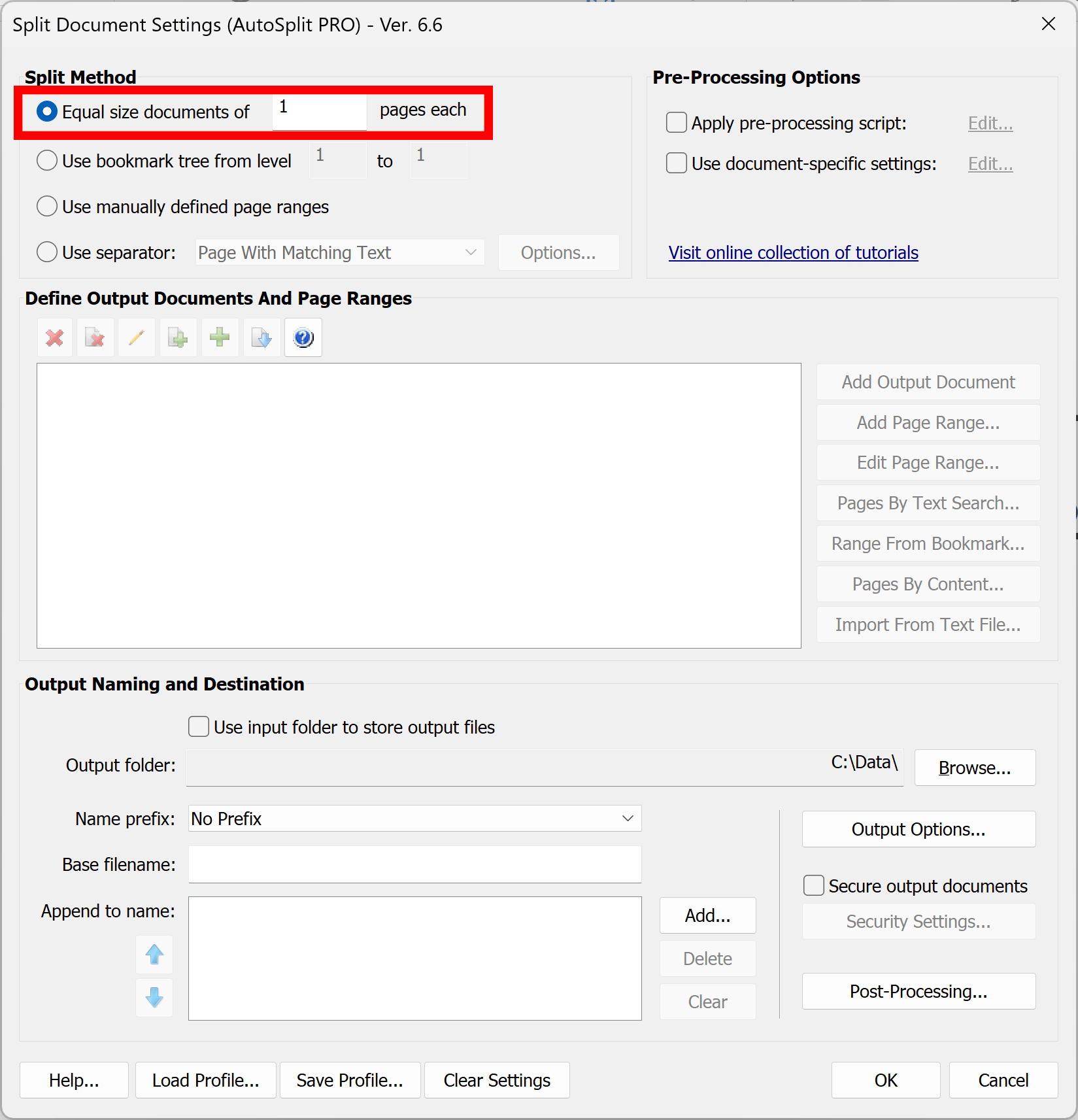
Task: Click Edit Page Range... button
Action: [928, 462]
